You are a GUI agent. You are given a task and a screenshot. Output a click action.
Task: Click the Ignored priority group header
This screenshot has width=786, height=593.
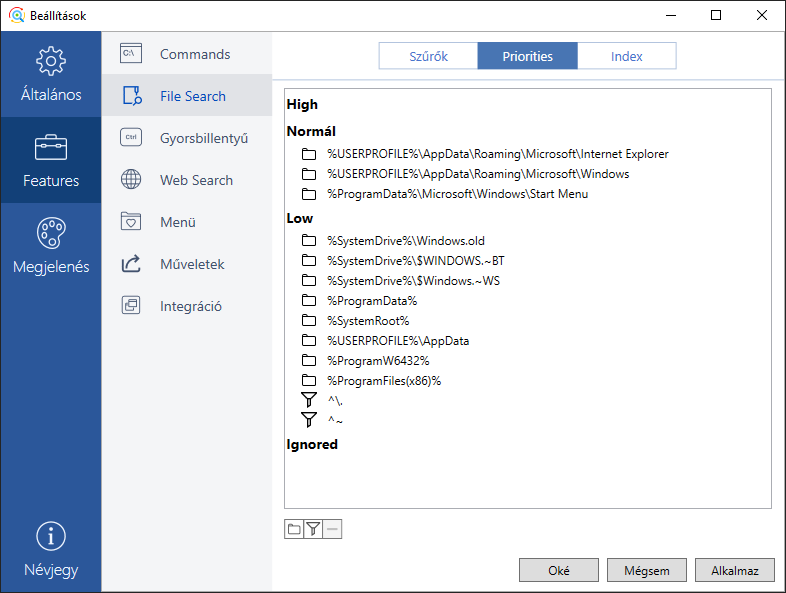click(x=312, y=444)
